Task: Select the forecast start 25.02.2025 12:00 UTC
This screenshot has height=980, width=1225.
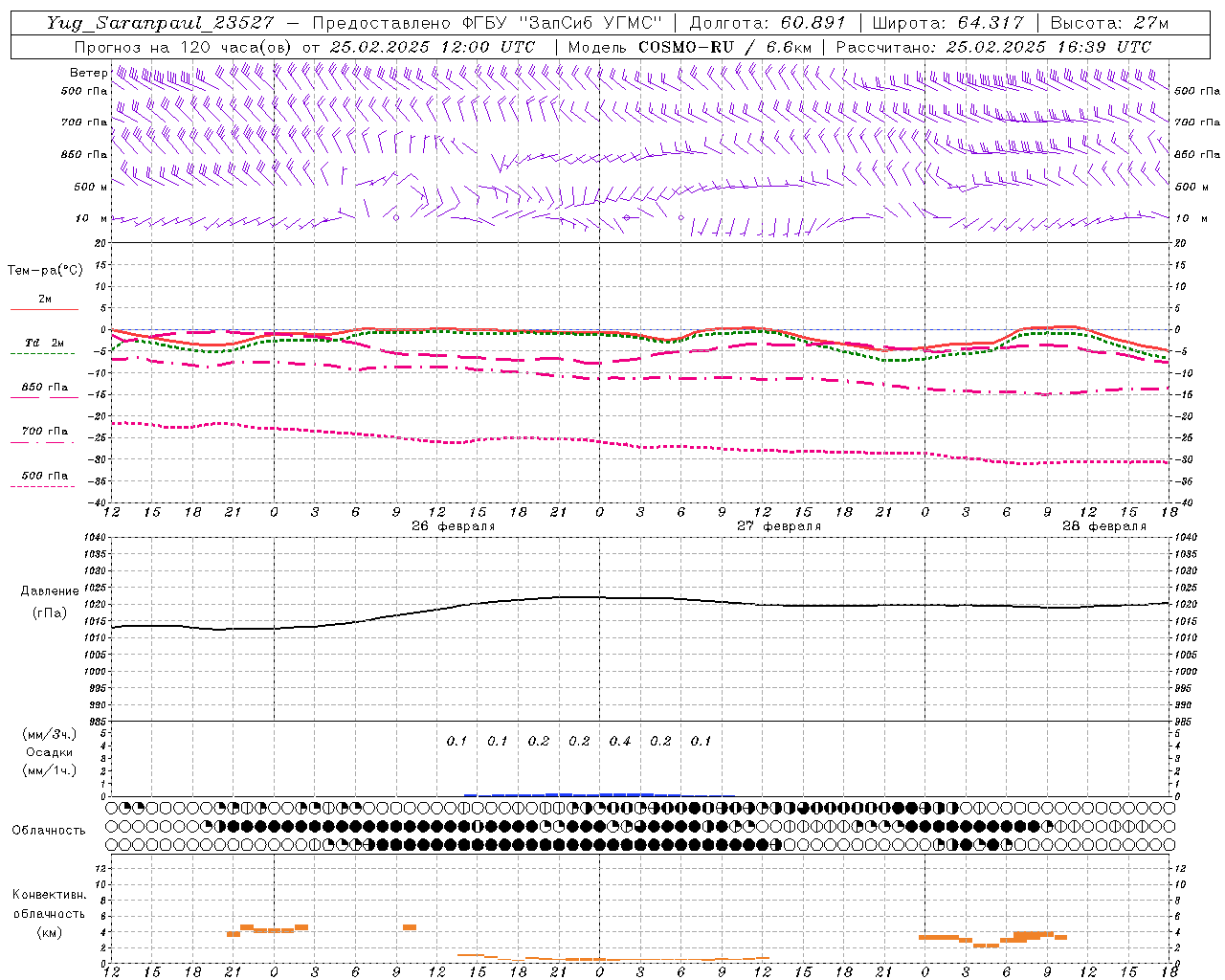Action: (433, 47)
